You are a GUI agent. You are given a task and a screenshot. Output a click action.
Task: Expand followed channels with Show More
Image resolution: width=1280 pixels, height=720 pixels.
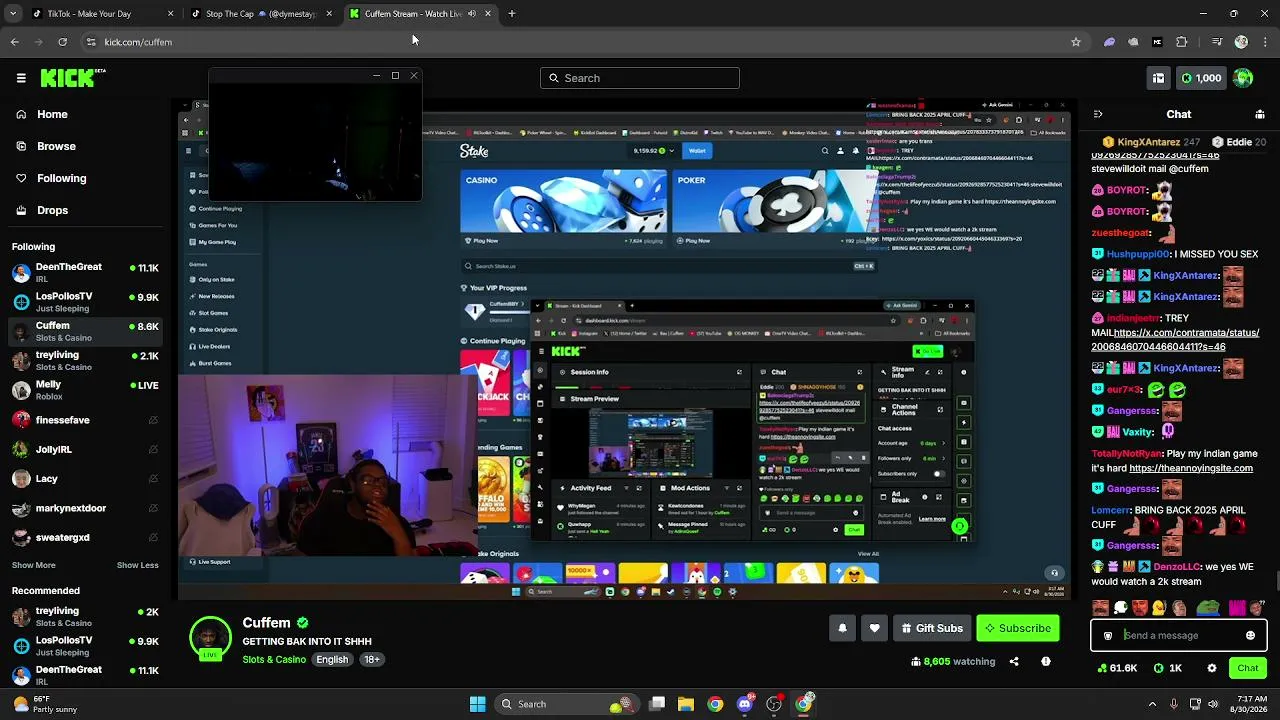click(x=34, y=565)
